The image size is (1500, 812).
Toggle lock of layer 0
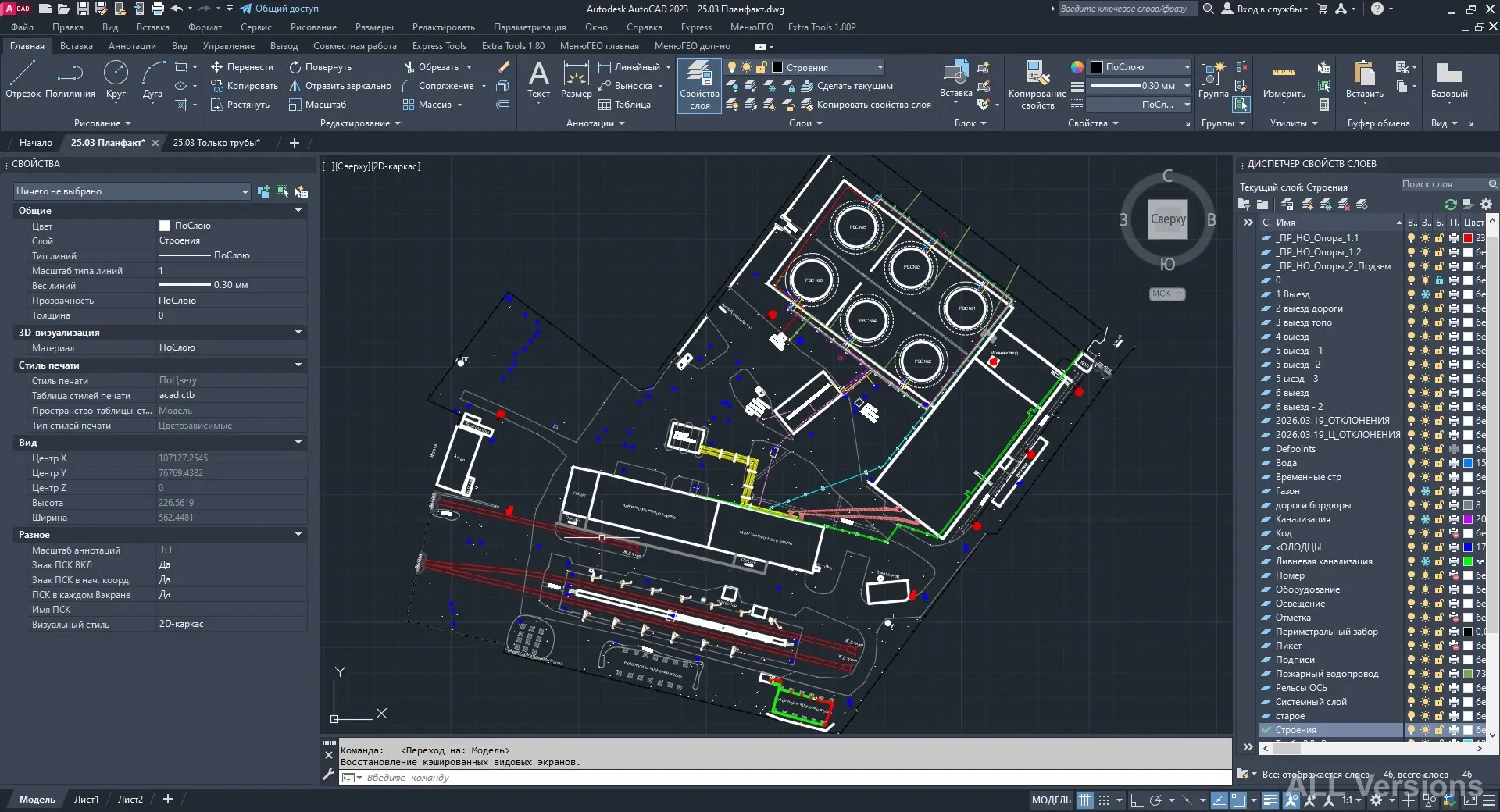(x=1439, y=280)
